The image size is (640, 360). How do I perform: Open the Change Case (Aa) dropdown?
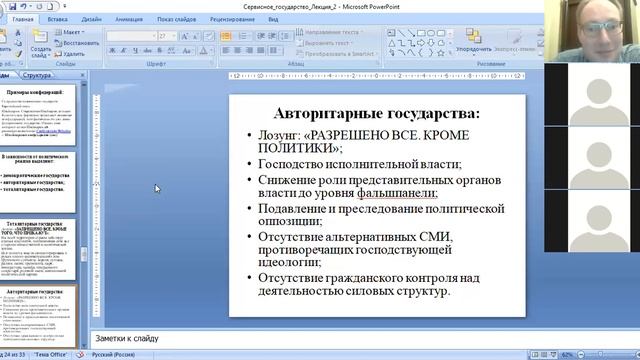click(x=187, y=51)
